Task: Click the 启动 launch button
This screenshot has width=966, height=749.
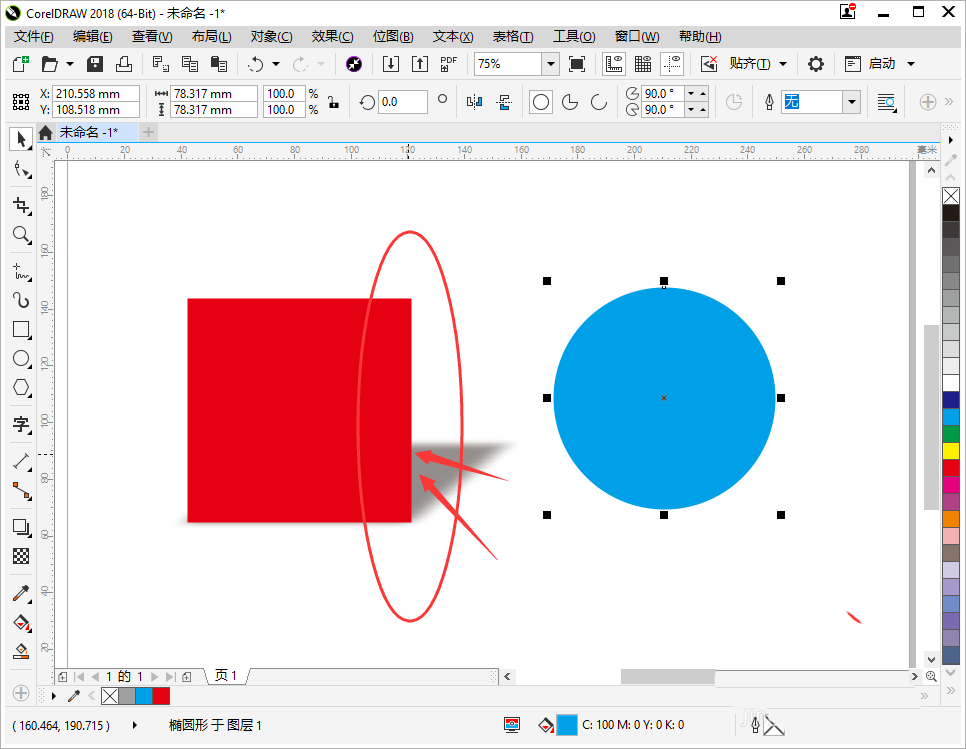Action: [881, 64]
